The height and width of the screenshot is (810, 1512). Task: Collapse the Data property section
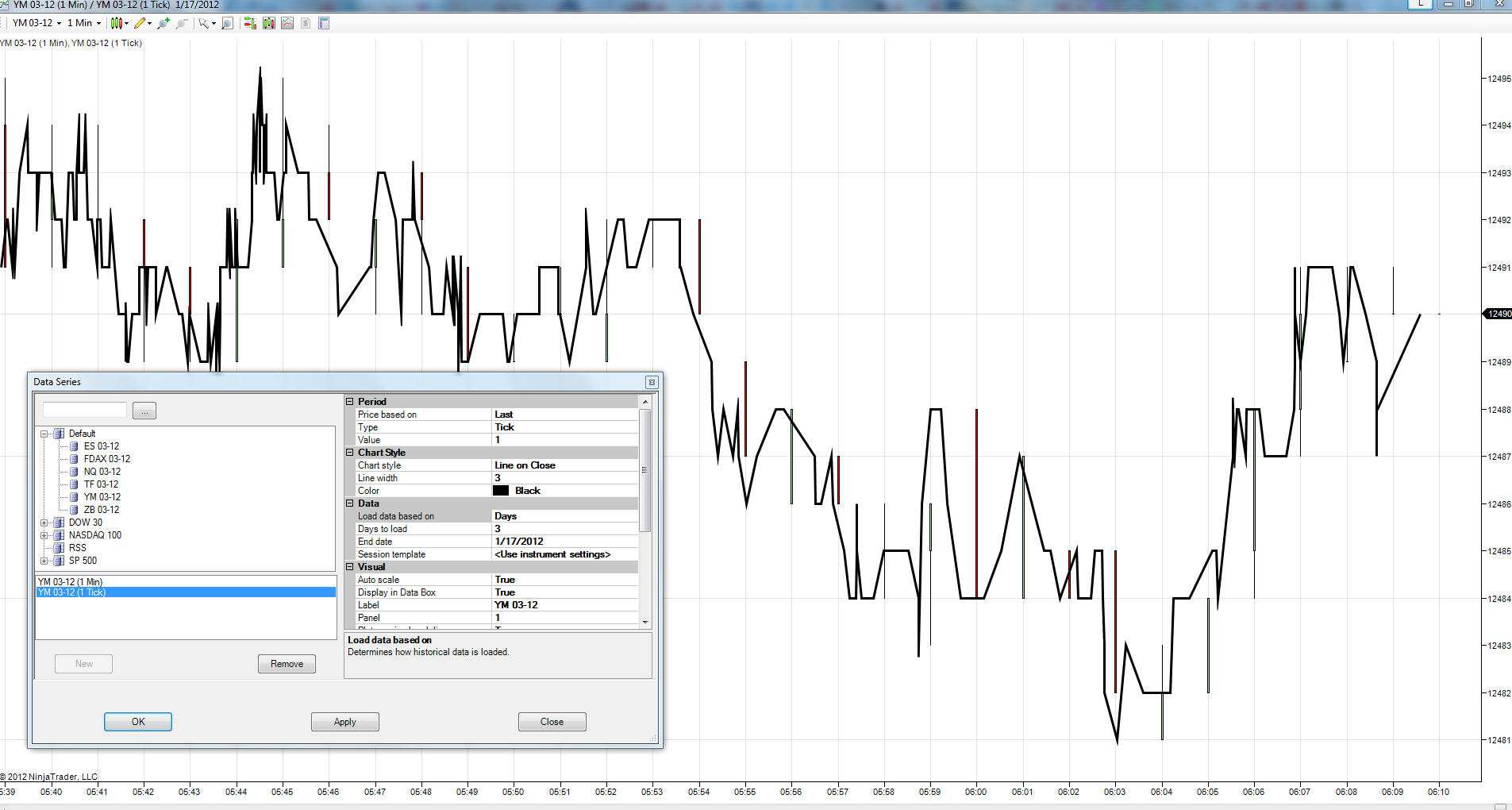pyautogui.click(x=350, y=503)
